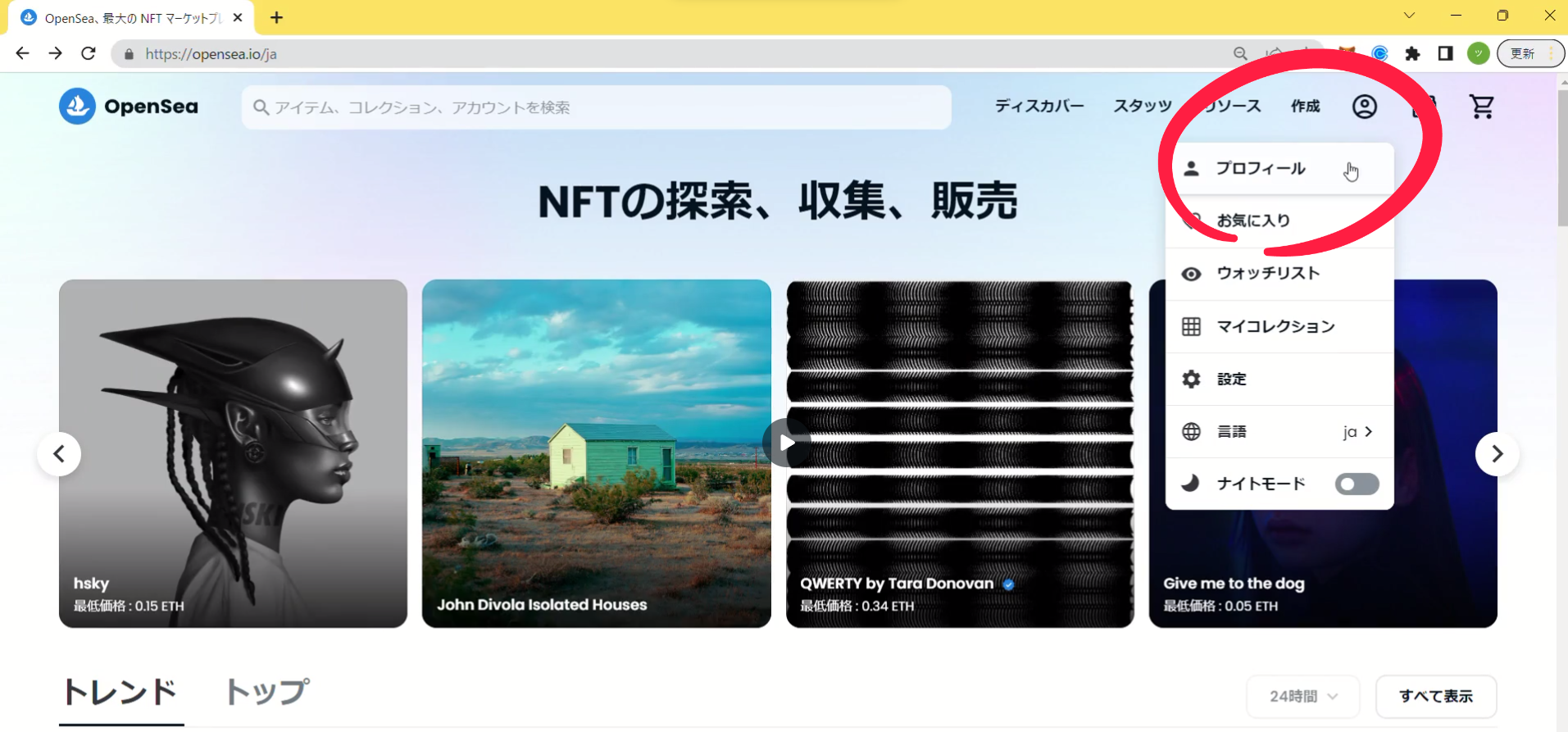Click the browser side panel icon
This screenshot has width=1568, height=732.
click(1445, 54)
